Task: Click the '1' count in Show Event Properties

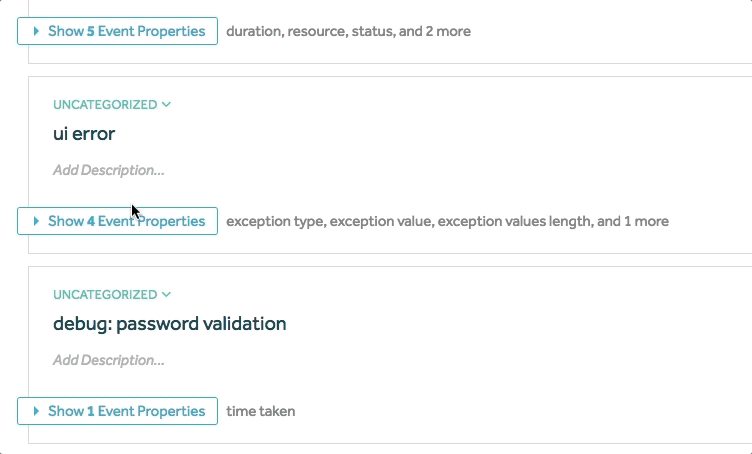Action: tap(91, 411)
